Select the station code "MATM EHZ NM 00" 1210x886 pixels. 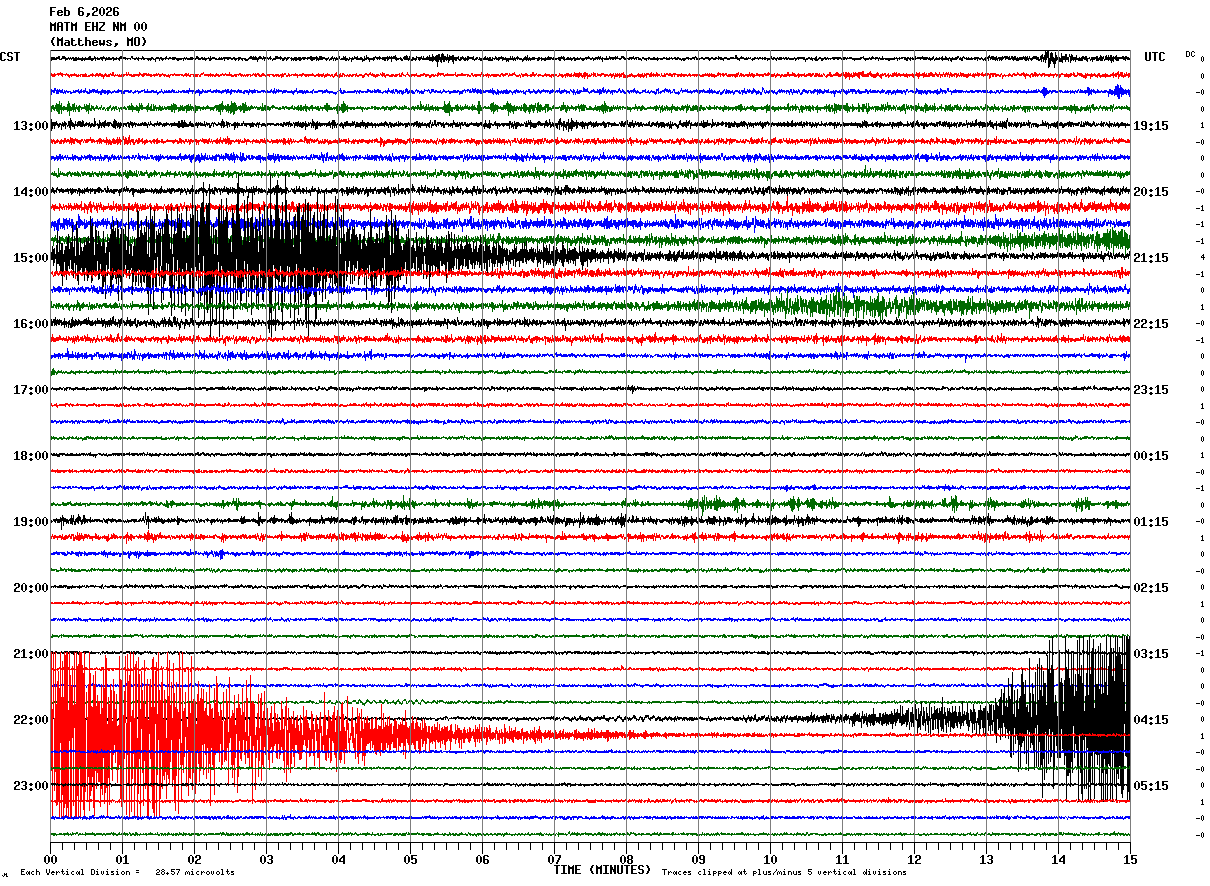pyautogui.click(x=99, y=27)
